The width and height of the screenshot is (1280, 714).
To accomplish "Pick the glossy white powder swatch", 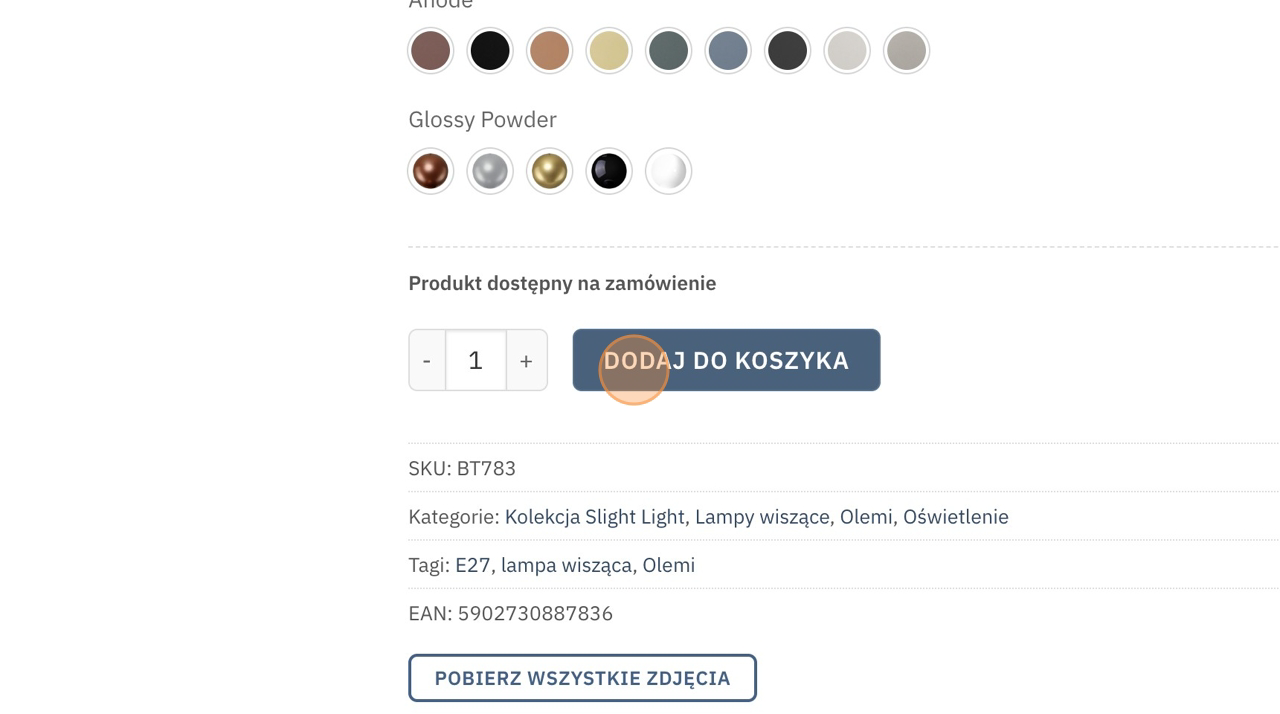I will (x=668, y=171).
